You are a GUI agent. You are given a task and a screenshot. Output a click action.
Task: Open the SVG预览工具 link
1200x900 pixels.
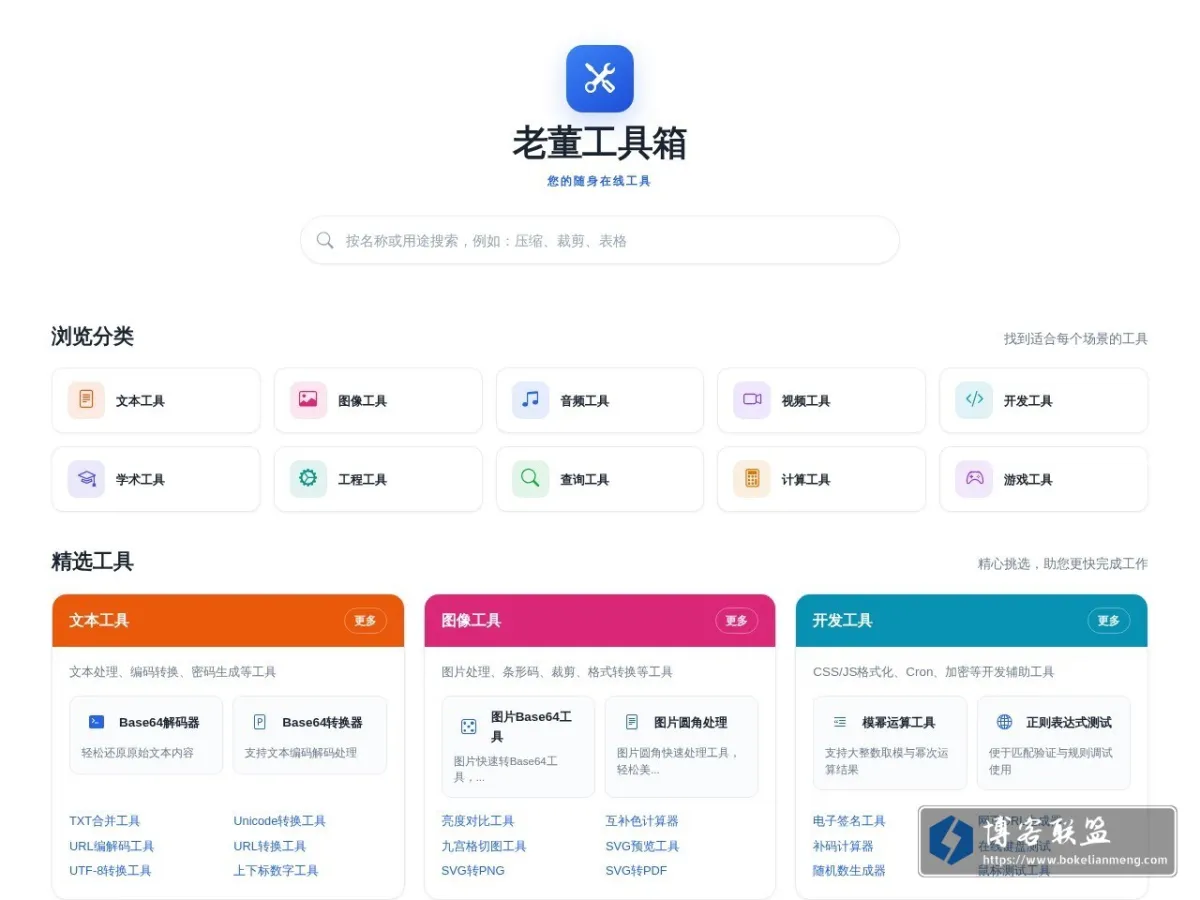tap(642, 846)
